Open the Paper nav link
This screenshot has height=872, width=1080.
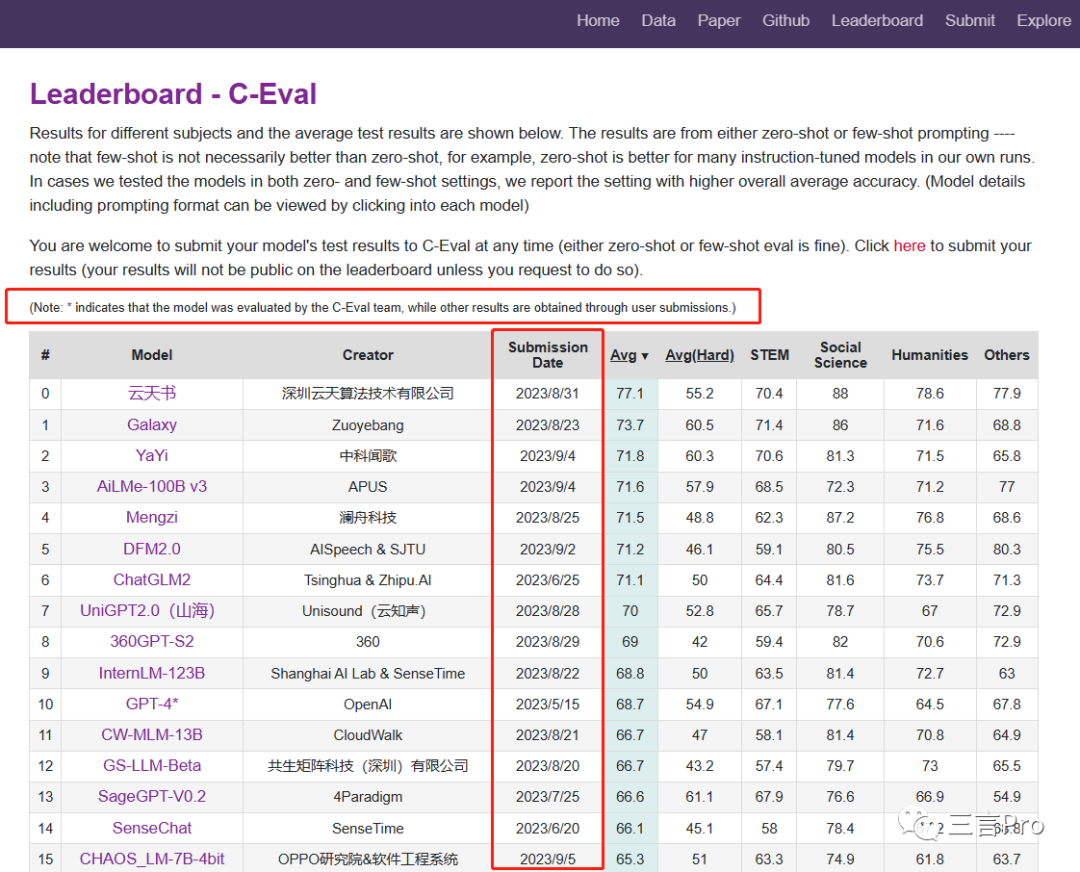[x=718, y=21]
